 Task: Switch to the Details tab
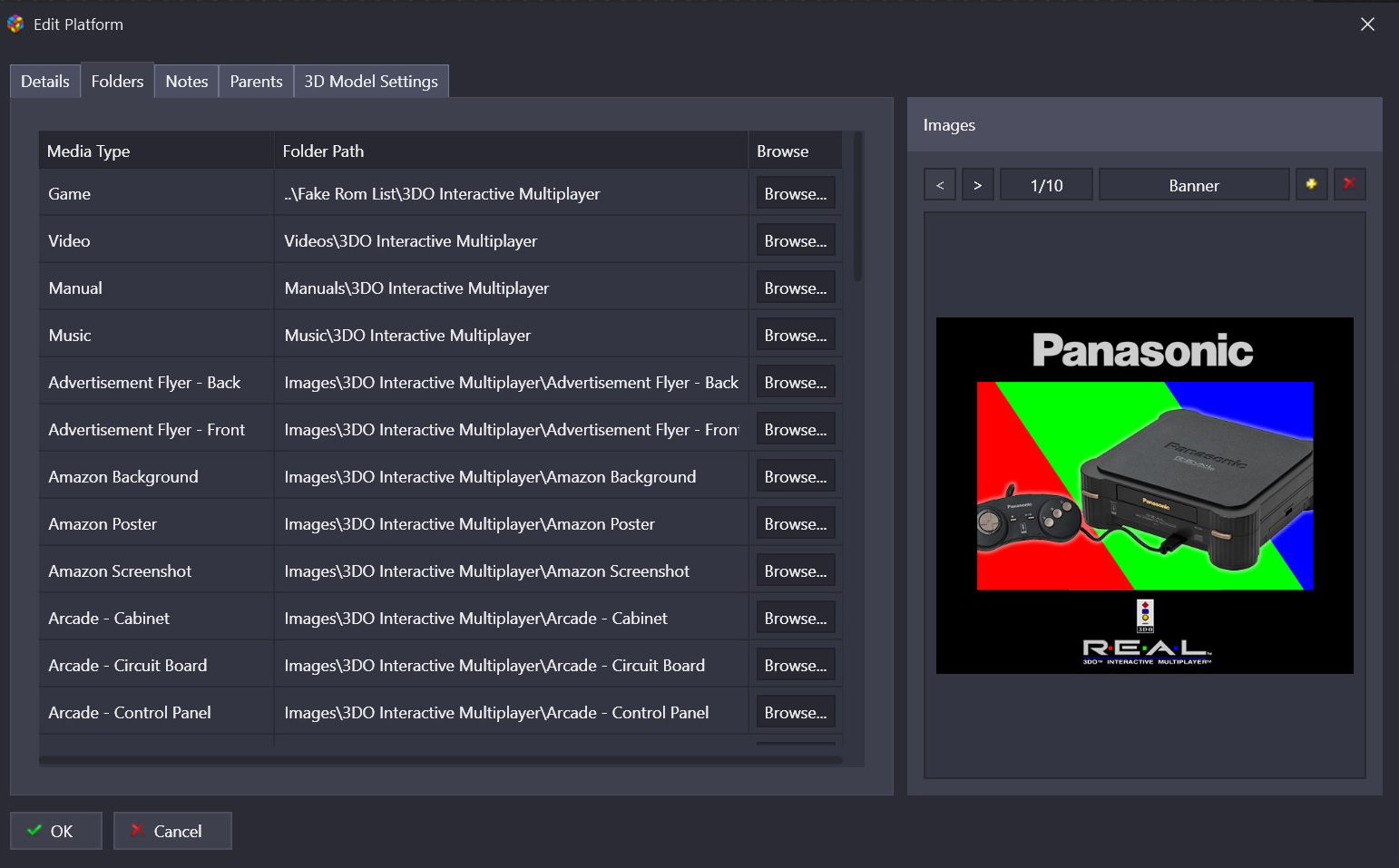click(x=45, y=81)
